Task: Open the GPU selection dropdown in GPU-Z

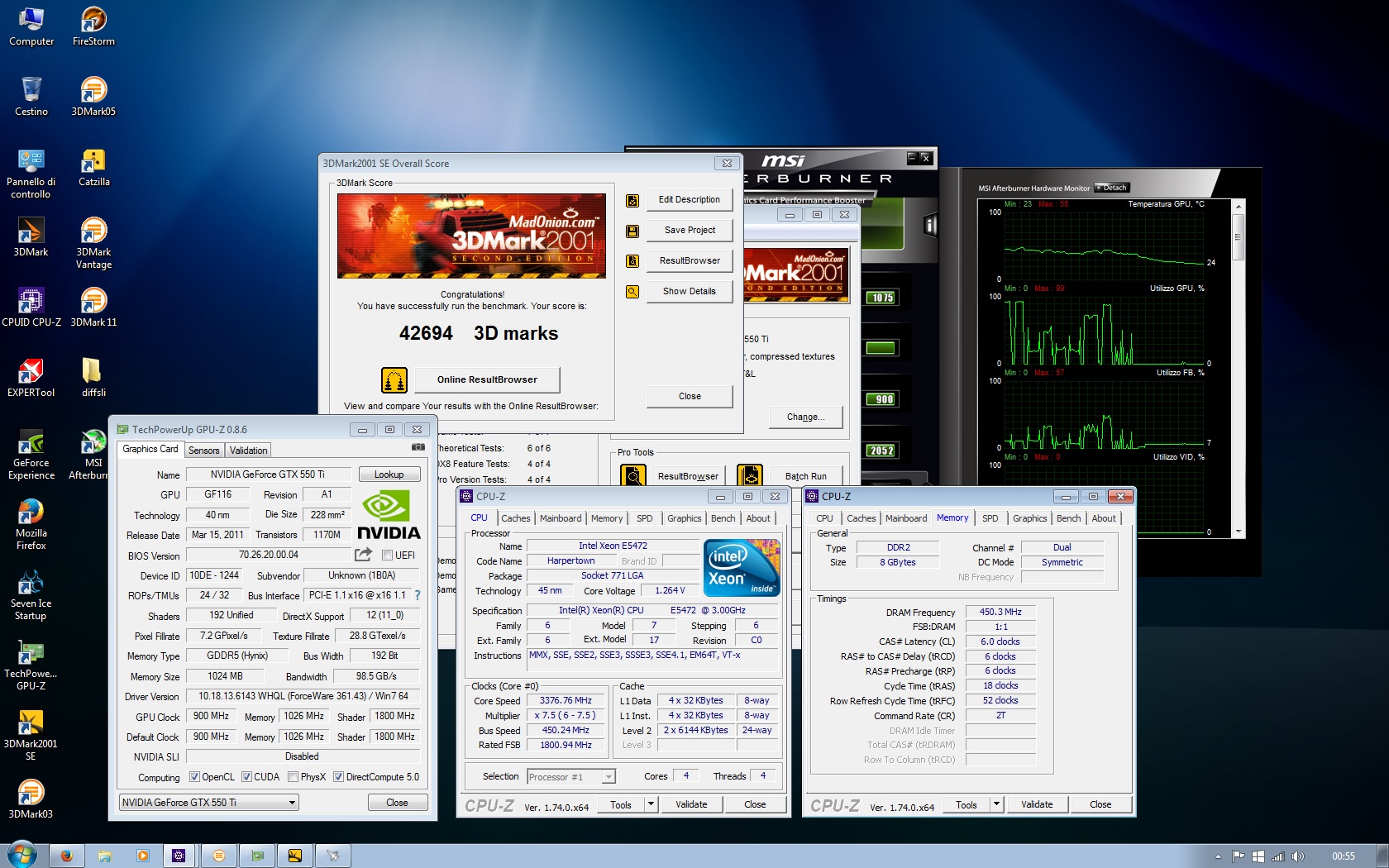Action: point(209,803)
